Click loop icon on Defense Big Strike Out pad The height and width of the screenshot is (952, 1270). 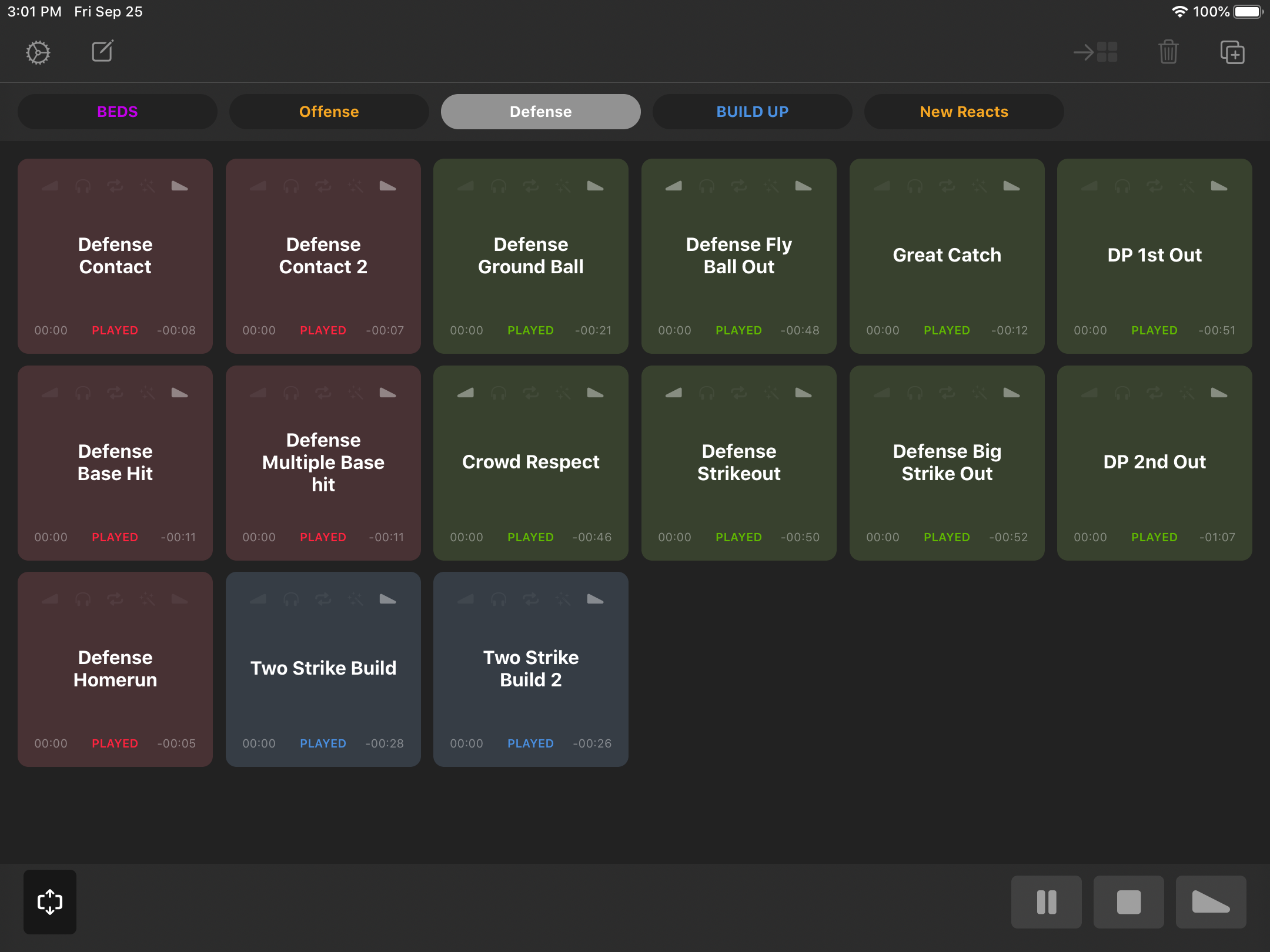(947, 393)
